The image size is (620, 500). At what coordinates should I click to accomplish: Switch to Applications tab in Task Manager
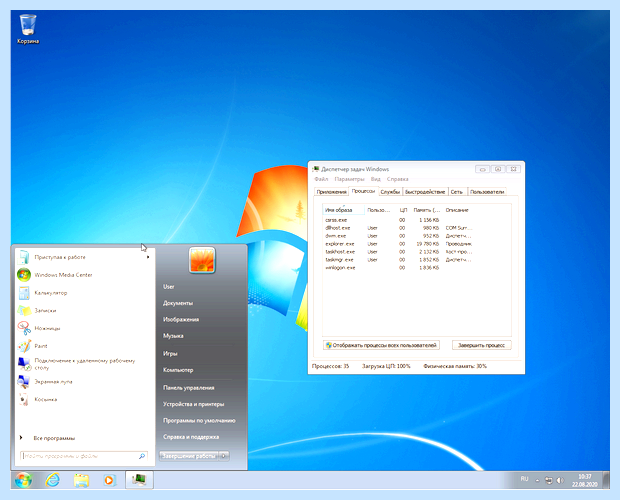pyautogui.click(x=331, y=192)
